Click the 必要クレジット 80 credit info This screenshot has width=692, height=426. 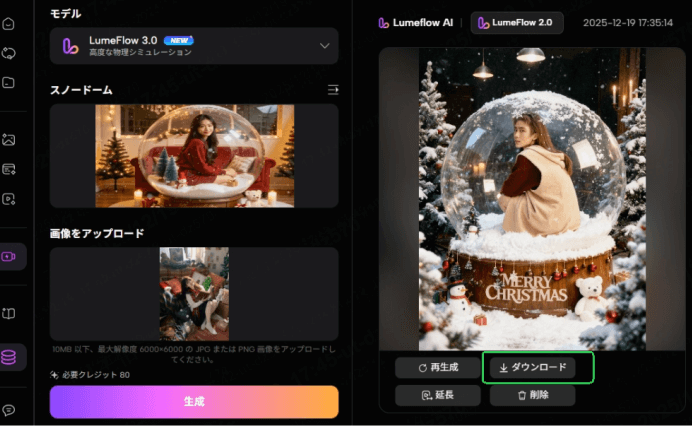(90, 375)
